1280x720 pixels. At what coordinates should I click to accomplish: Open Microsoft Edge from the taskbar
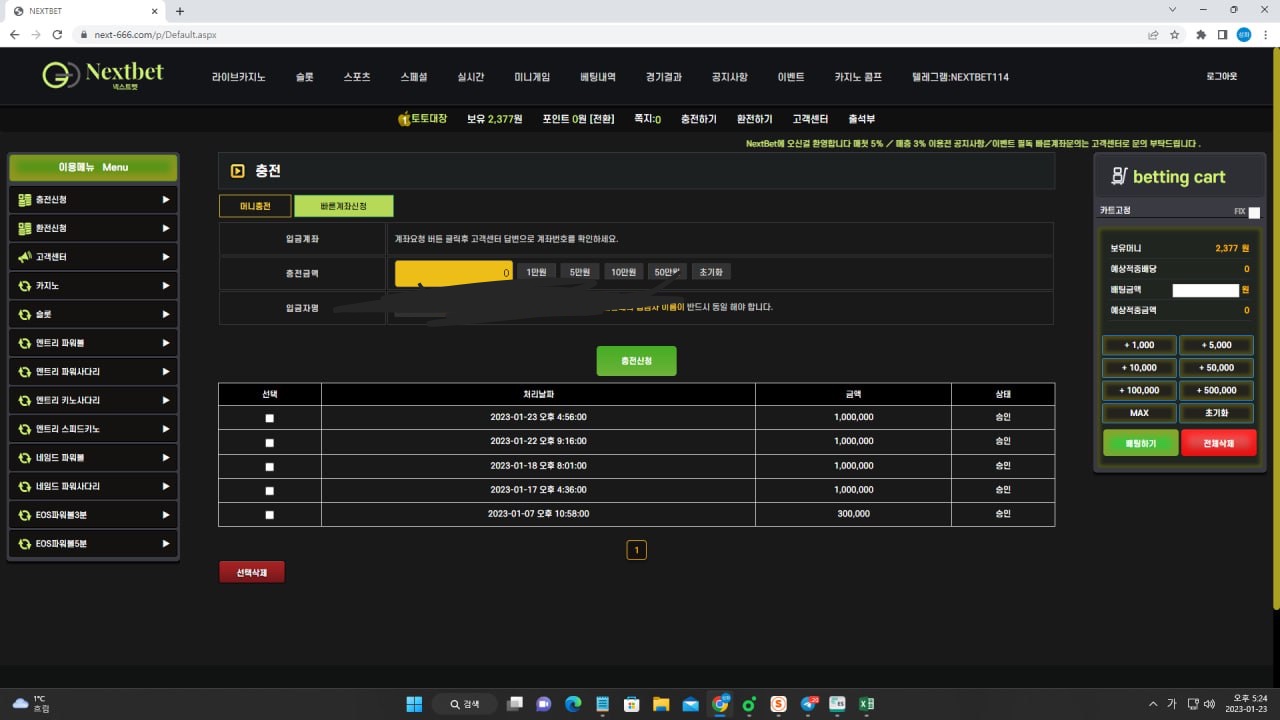tap(573, 704)
